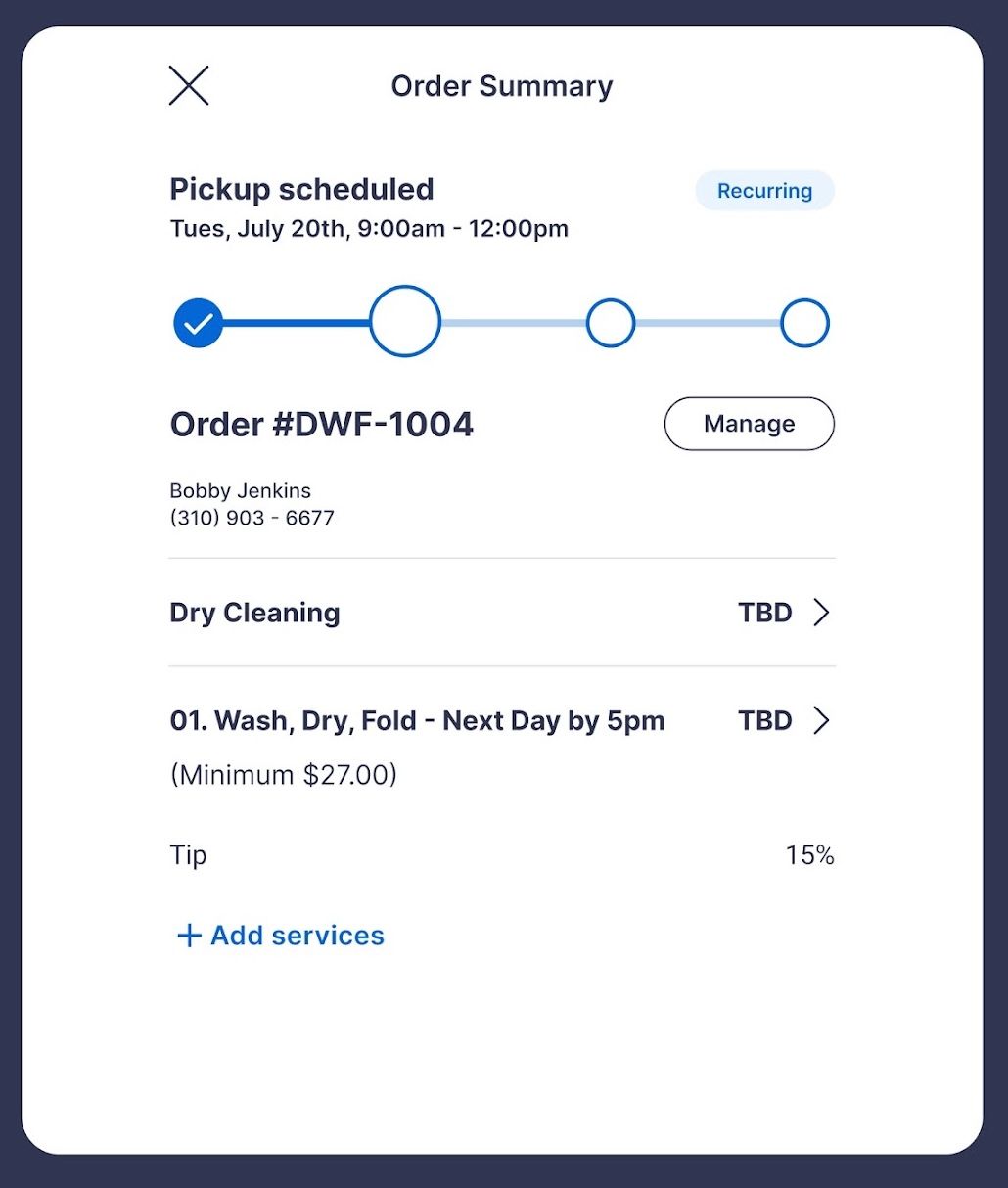Image resolution: width=1008 pixels, height=1188 pixels.
Task: Click the final progress step circle
Action: [804, 323]
